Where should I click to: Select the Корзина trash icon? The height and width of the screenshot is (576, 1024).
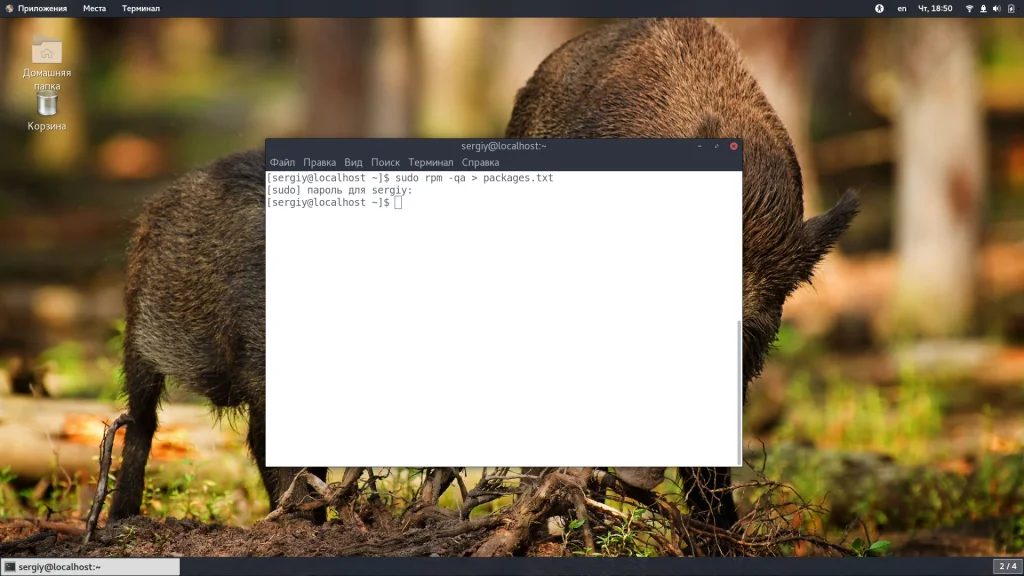tap(46, 111)
